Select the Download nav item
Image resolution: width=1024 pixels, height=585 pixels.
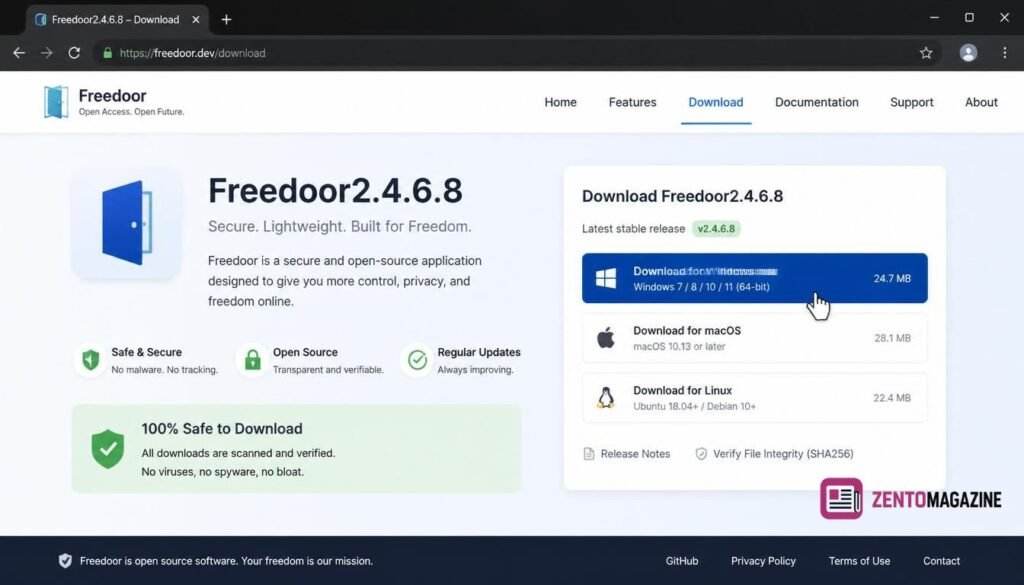(x=716, y=103)
